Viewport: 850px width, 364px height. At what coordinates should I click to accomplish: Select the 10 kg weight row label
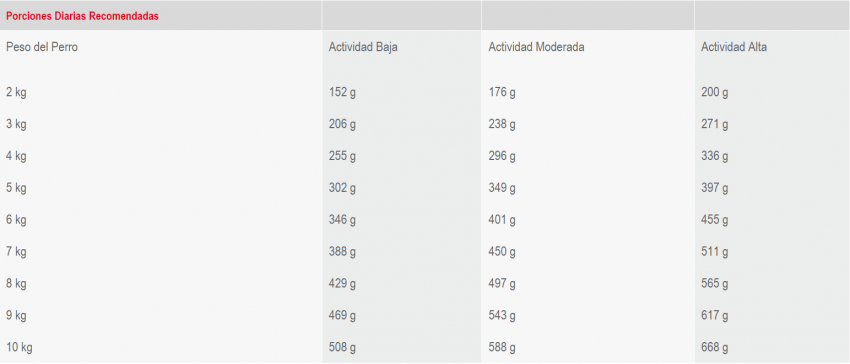19,347
